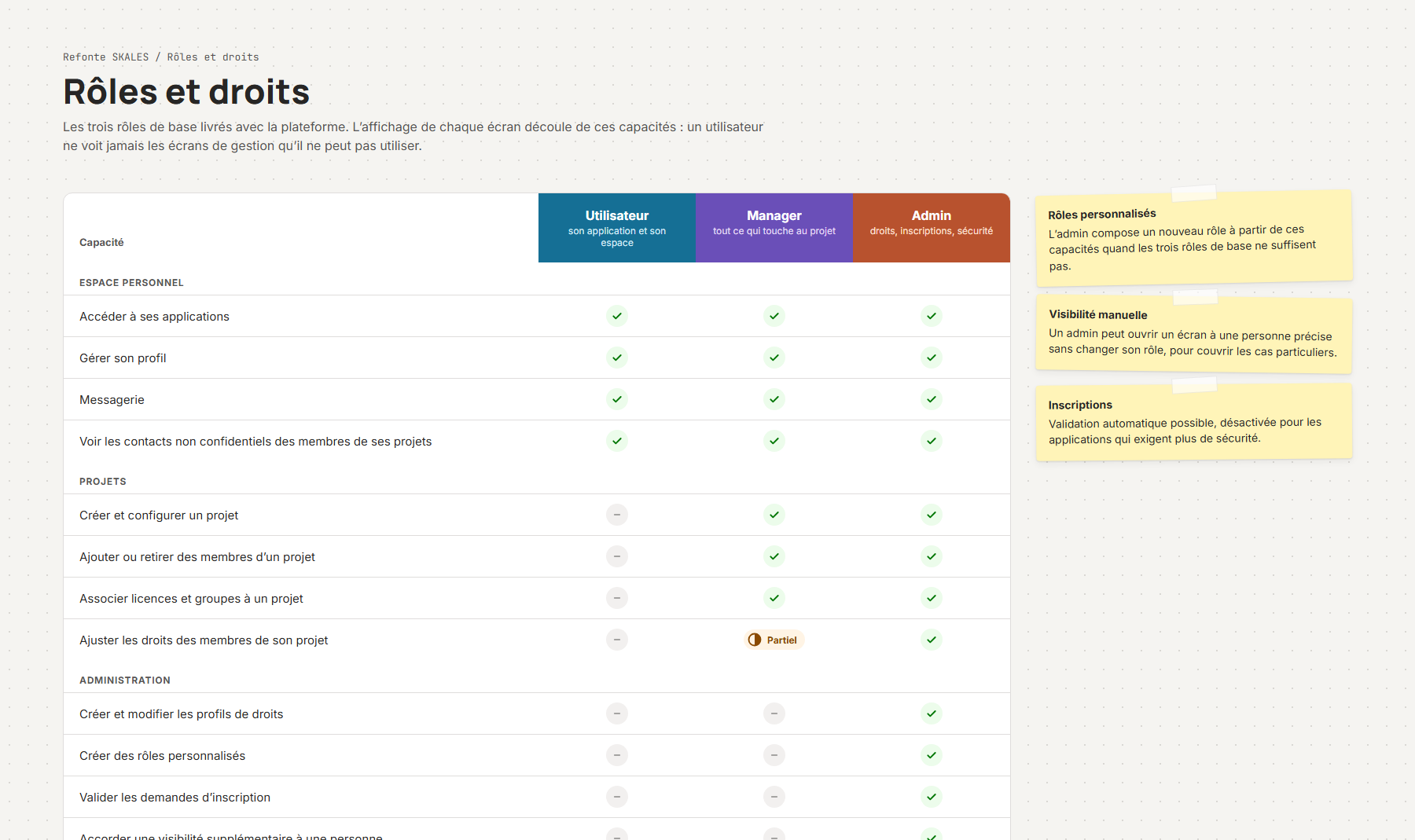Click the ADMINISTRATION section heading
The height and width of the screenshot is (840, 1415).
click(x=125, y=680)
